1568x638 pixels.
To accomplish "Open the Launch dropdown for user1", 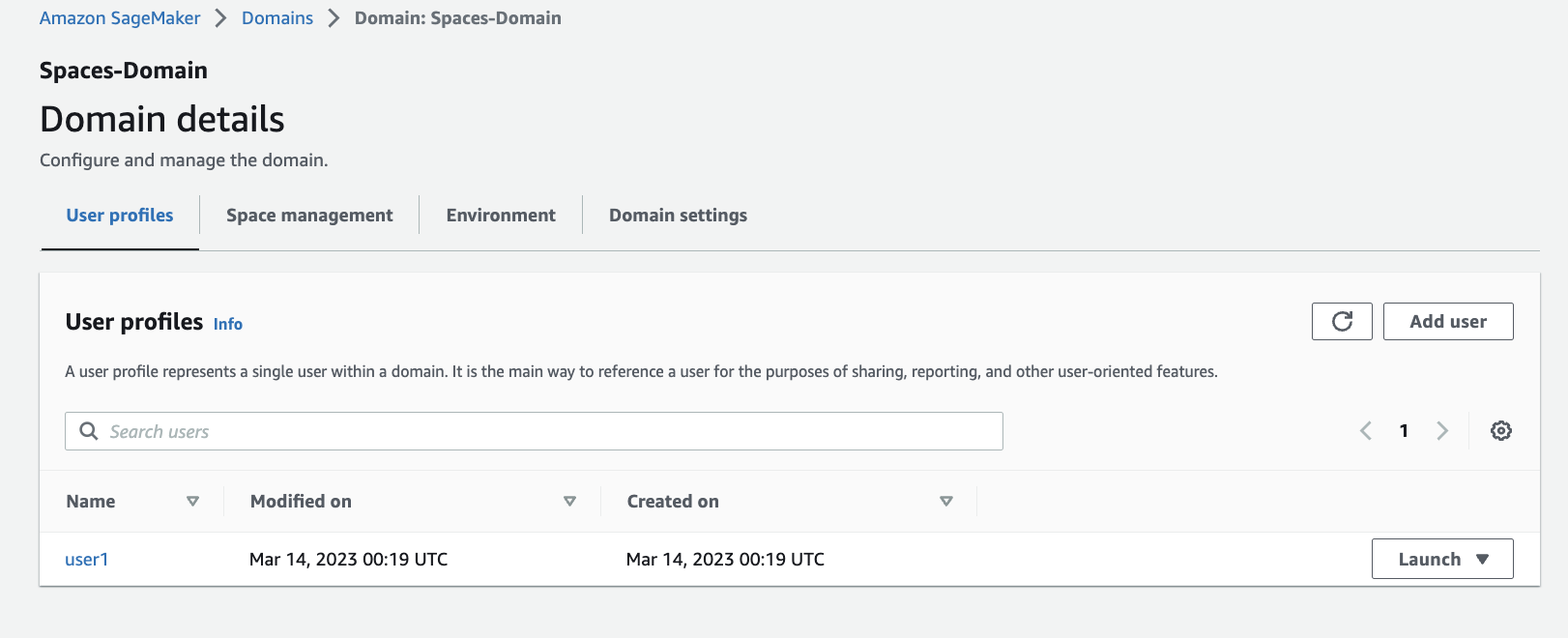I will point(1442,559).
